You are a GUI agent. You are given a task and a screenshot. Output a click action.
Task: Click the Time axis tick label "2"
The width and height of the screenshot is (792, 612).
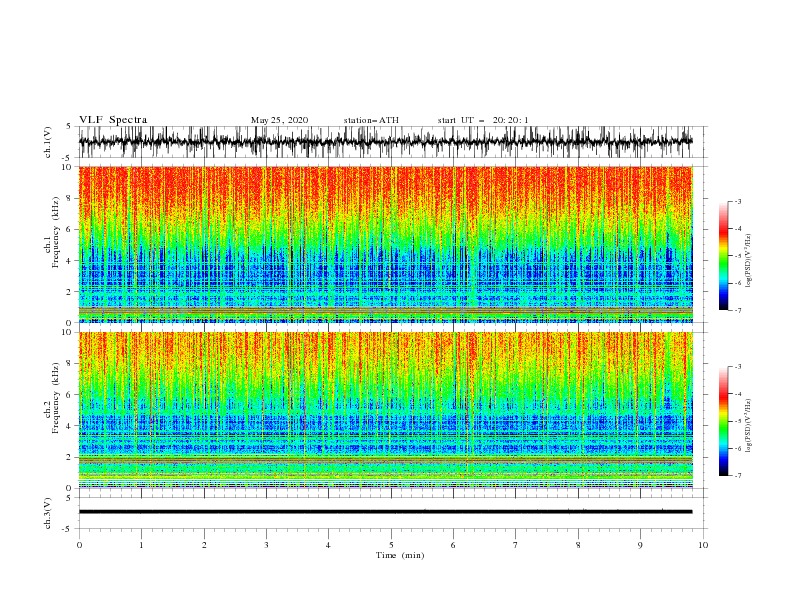pyautogui.click(x=204, y=545)
